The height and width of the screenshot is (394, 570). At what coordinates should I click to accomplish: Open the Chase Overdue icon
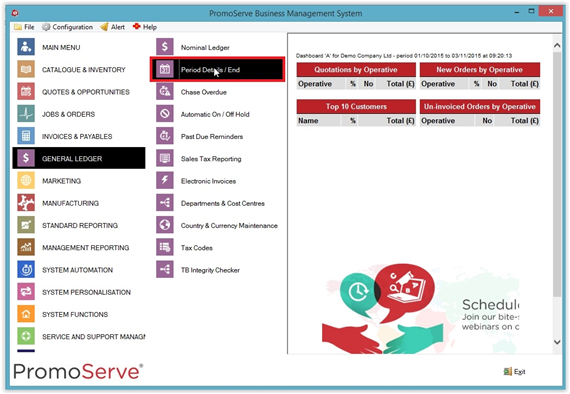tap(165, 91)
